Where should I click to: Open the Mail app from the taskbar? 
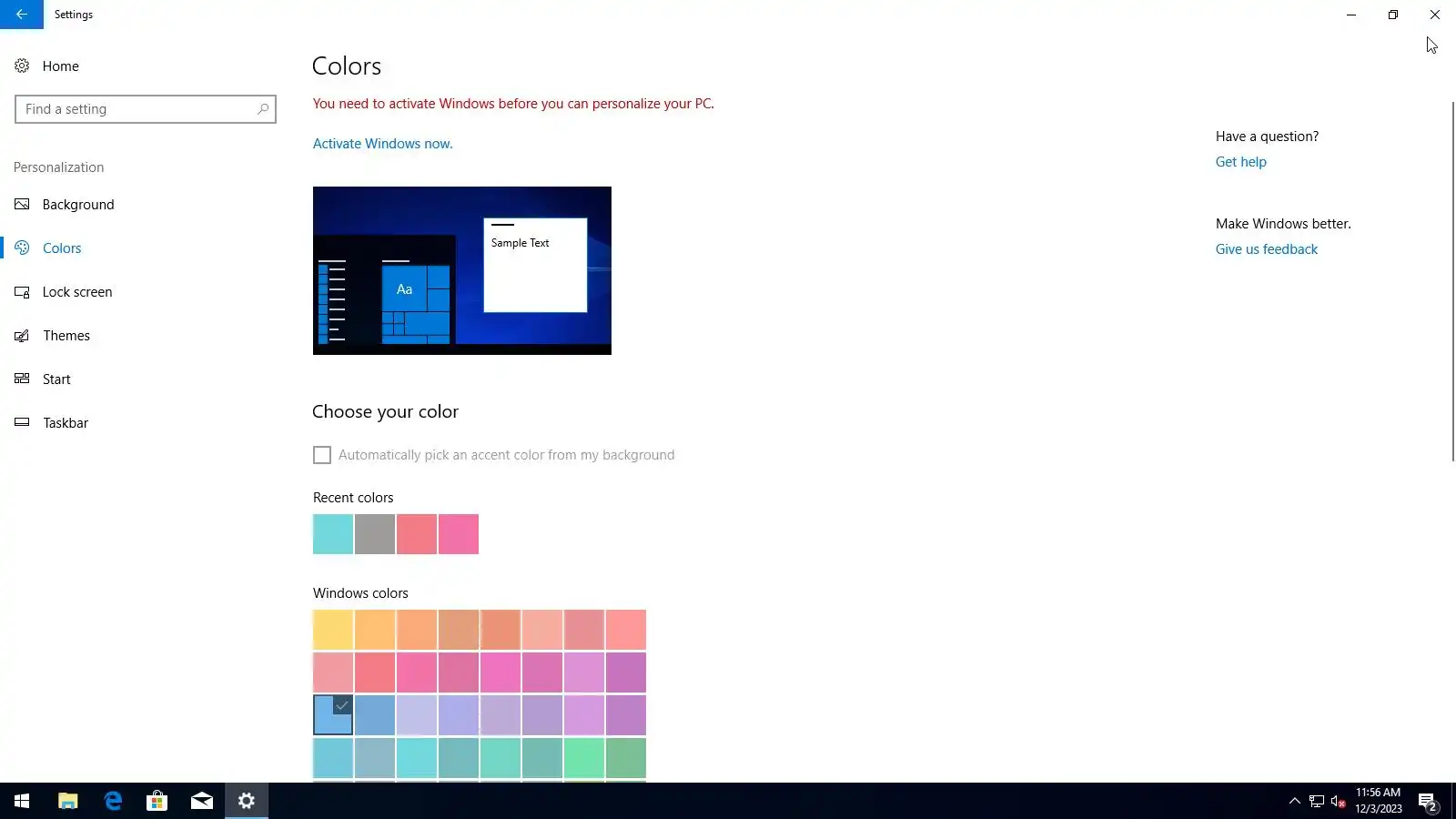click(202, 801)
